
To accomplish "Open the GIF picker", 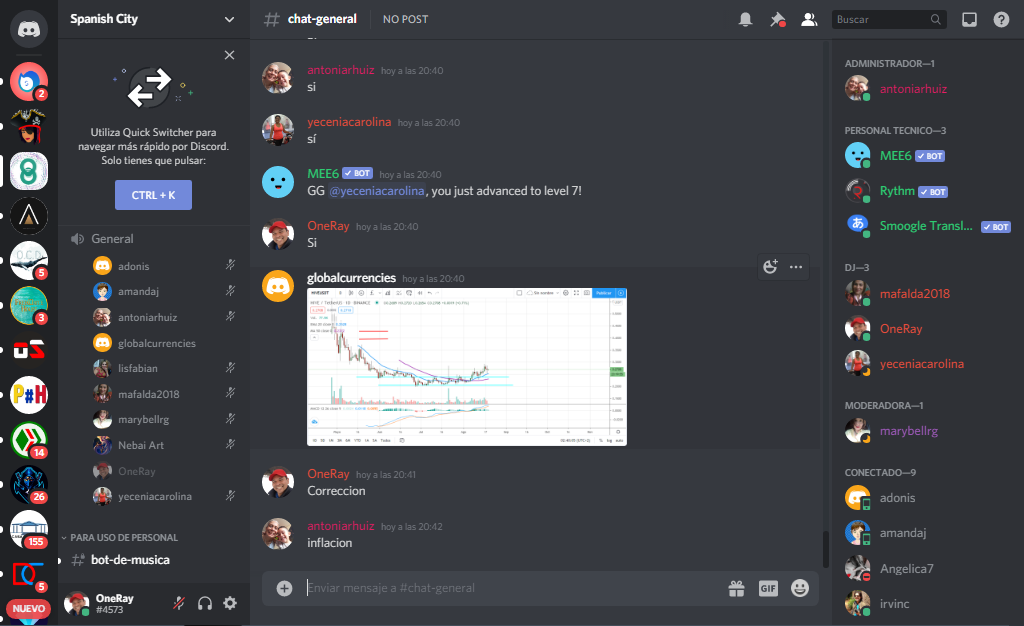I will 768,588.
